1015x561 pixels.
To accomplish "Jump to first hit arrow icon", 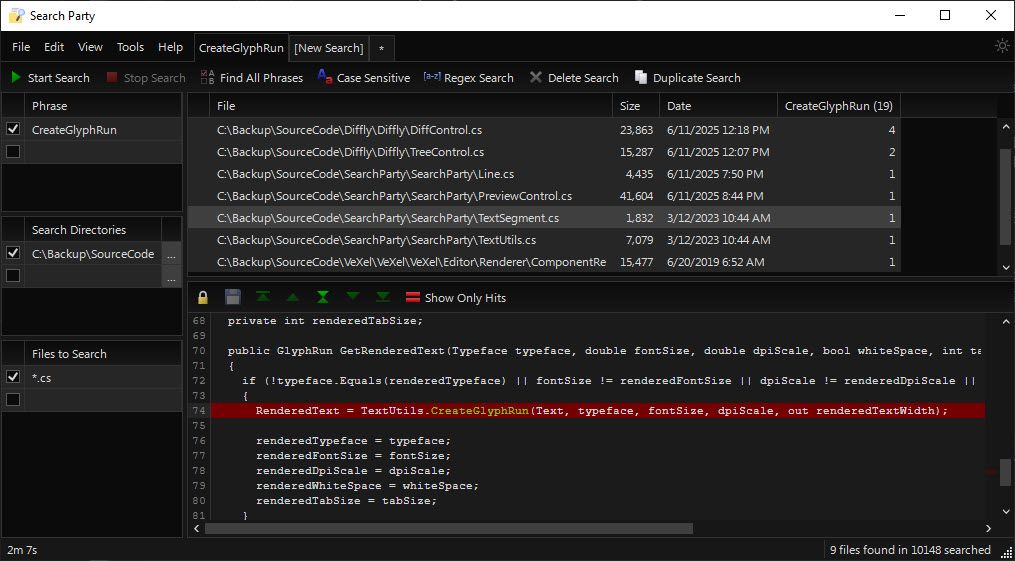I will [x=263, y=296].
